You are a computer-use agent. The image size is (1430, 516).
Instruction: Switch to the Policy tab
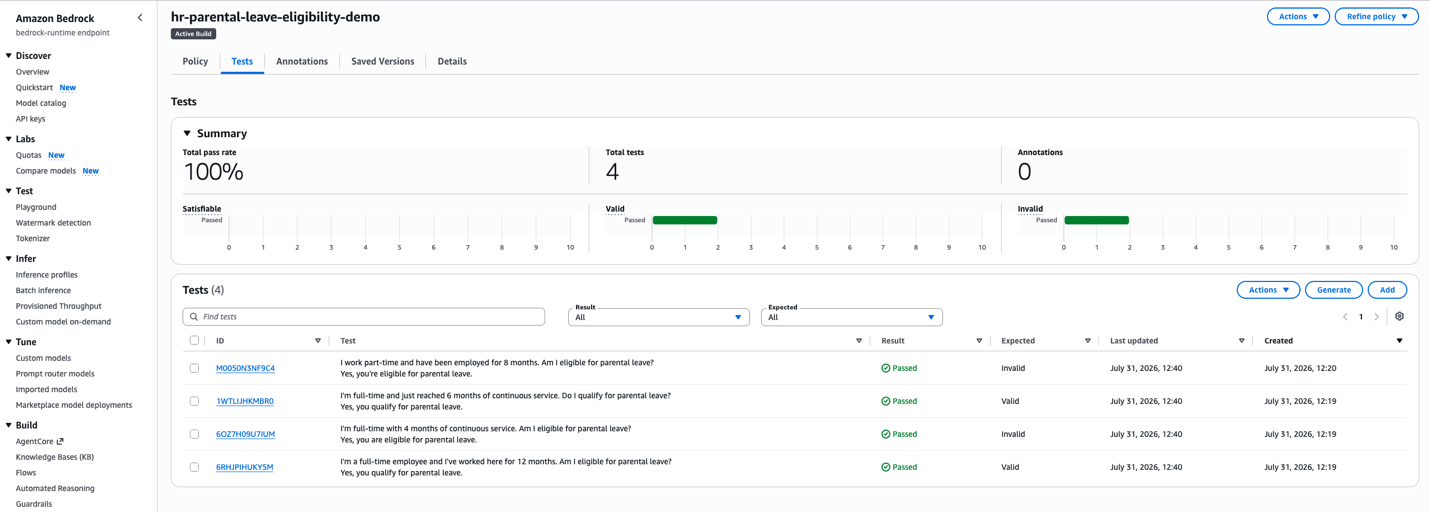[x=195, y=61]
